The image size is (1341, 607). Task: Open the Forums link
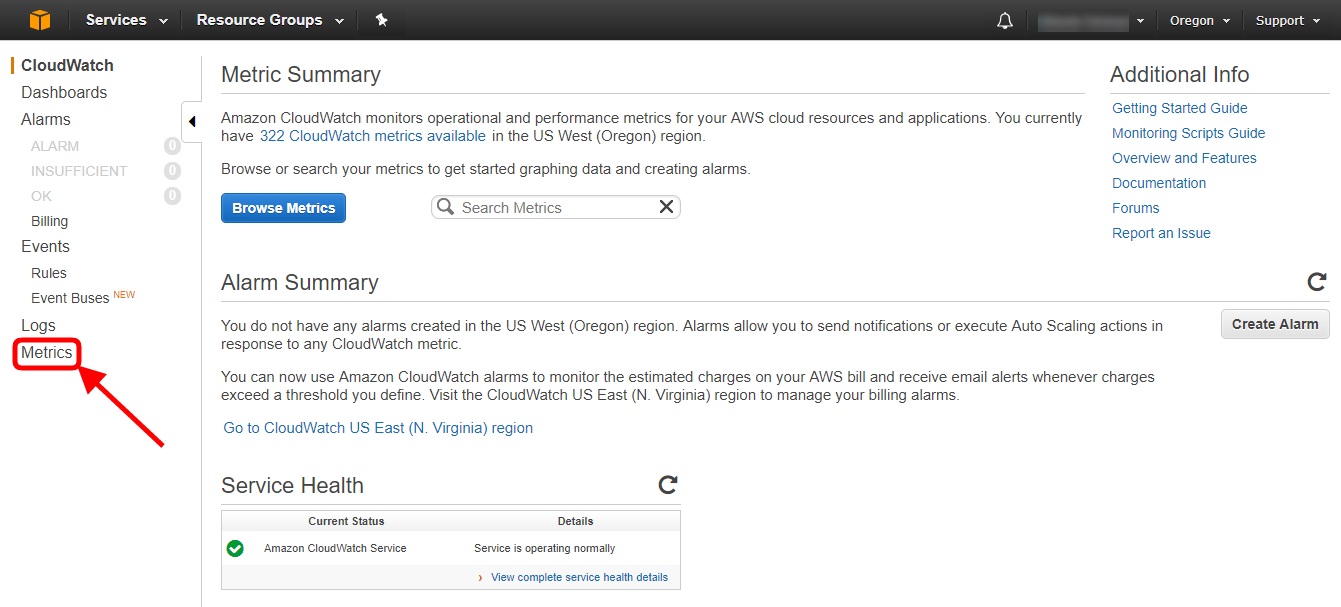tap(1136, 208)
